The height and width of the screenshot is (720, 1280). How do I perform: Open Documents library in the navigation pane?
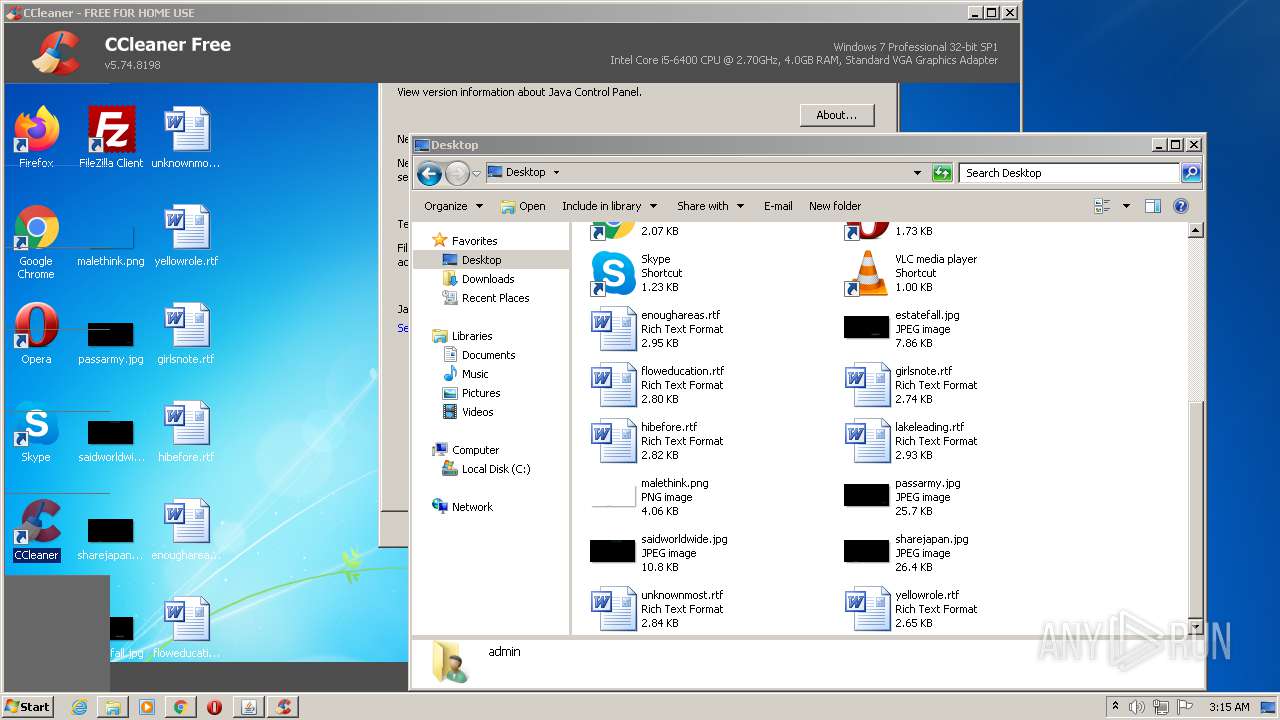pyautogui.click(x=488, y=355)
